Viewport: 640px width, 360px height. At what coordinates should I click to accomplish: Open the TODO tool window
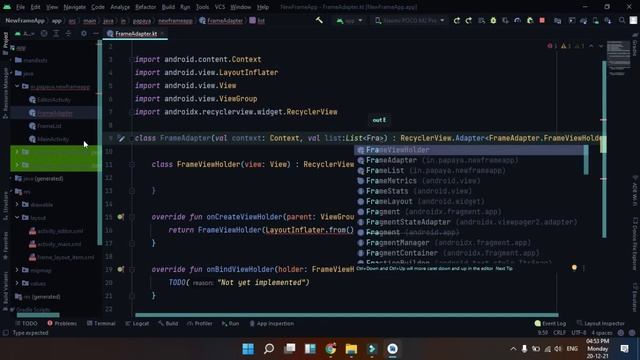[27, 323]
